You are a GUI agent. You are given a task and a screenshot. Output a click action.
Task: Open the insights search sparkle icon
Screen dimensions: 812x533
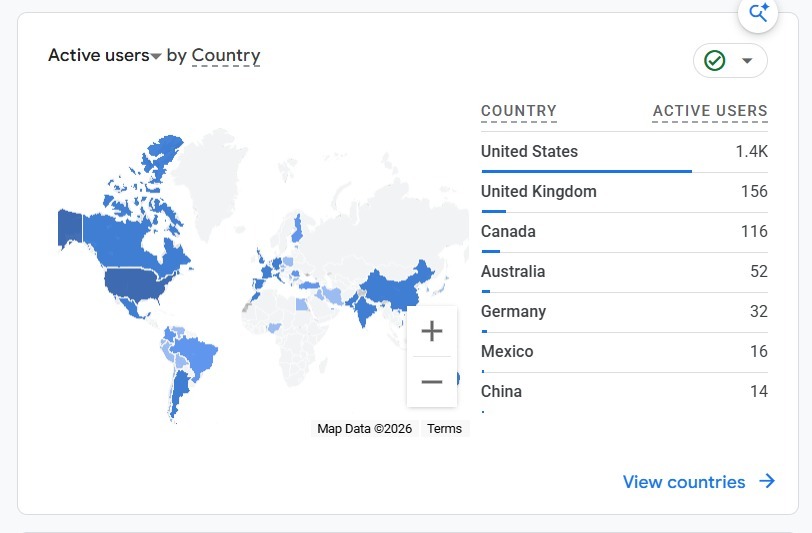tap(758, 13)
